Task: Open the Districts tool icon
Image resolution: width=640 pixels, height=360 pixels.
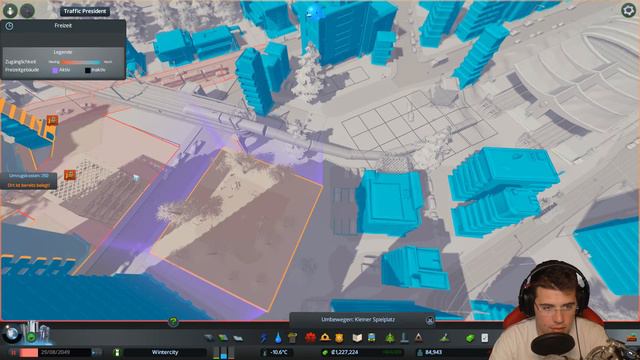Action: pos(238,338)
